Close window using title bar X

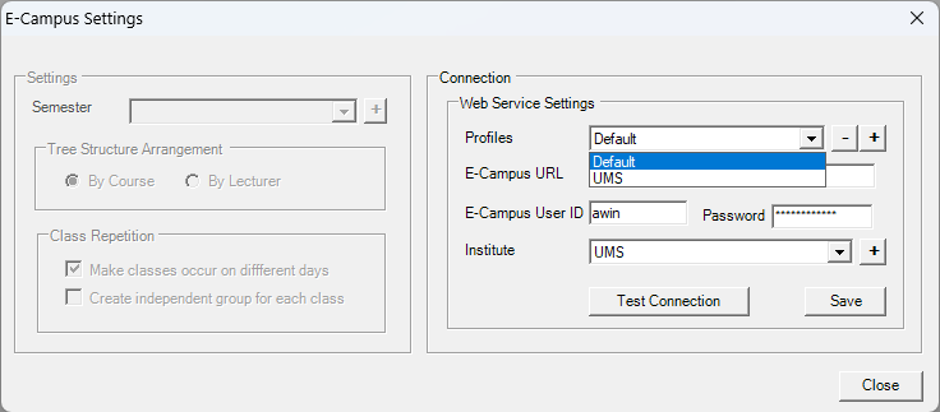point(917,19)
